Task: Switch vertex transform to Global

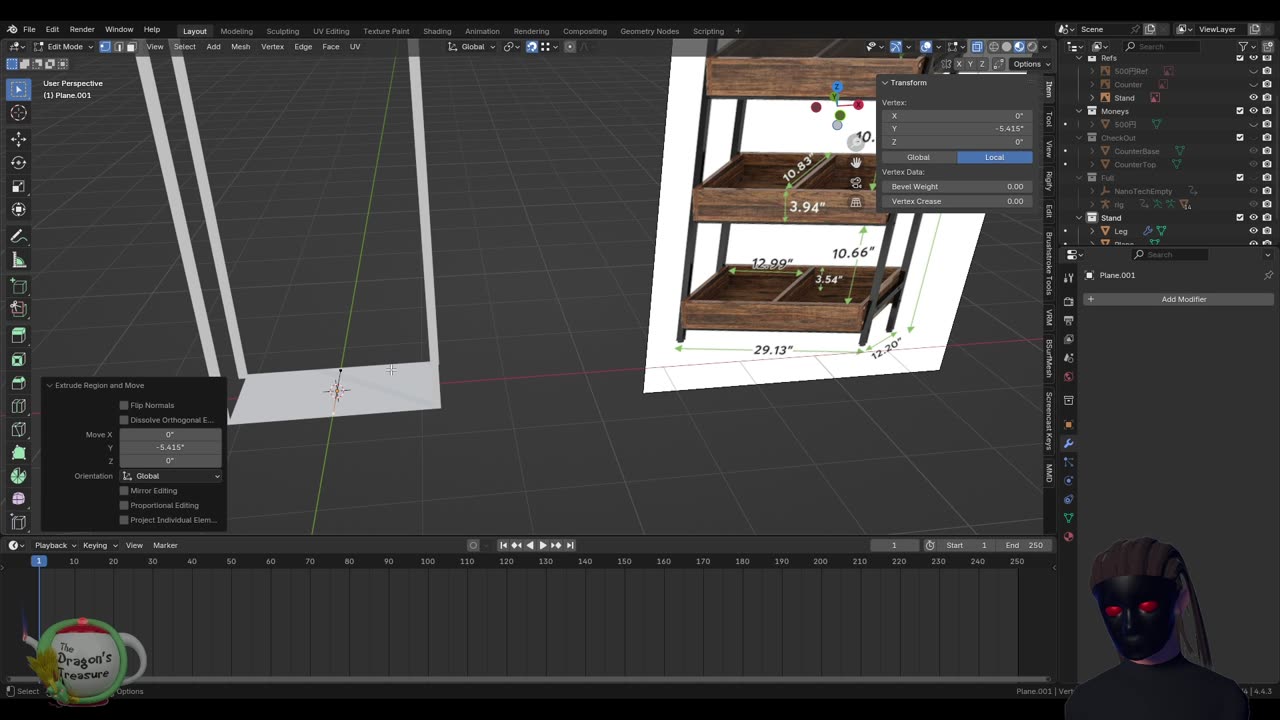Action: click(918, 157)
